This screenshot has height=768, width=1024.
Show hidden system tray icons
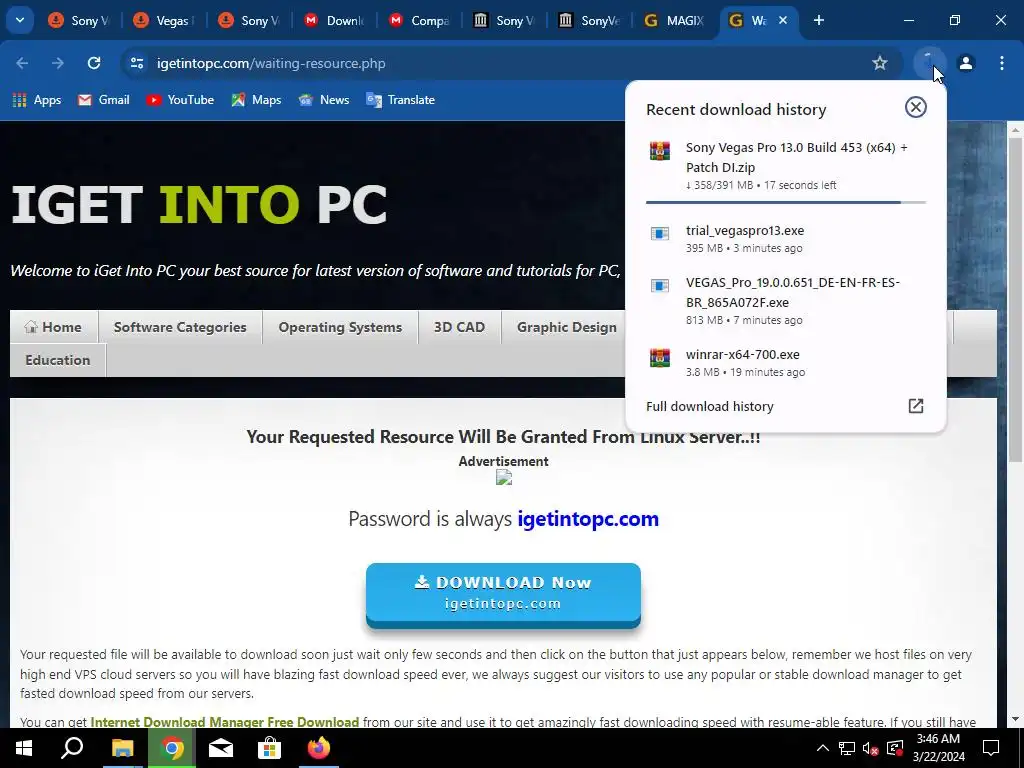823,748
